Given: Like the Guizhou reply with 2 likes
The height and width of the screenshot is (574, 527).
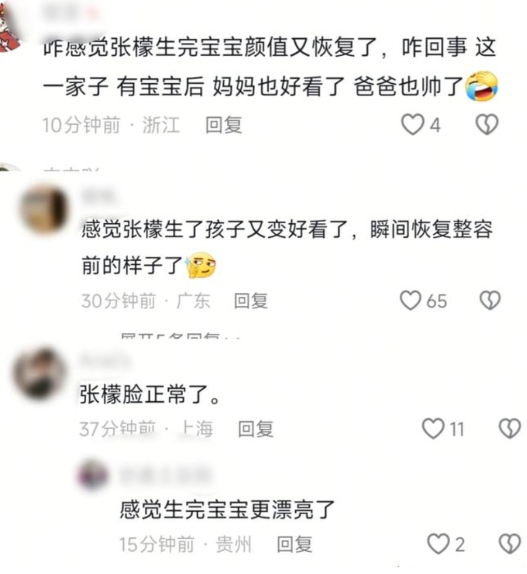Looking at the screenshot, I should click(438, 544).
